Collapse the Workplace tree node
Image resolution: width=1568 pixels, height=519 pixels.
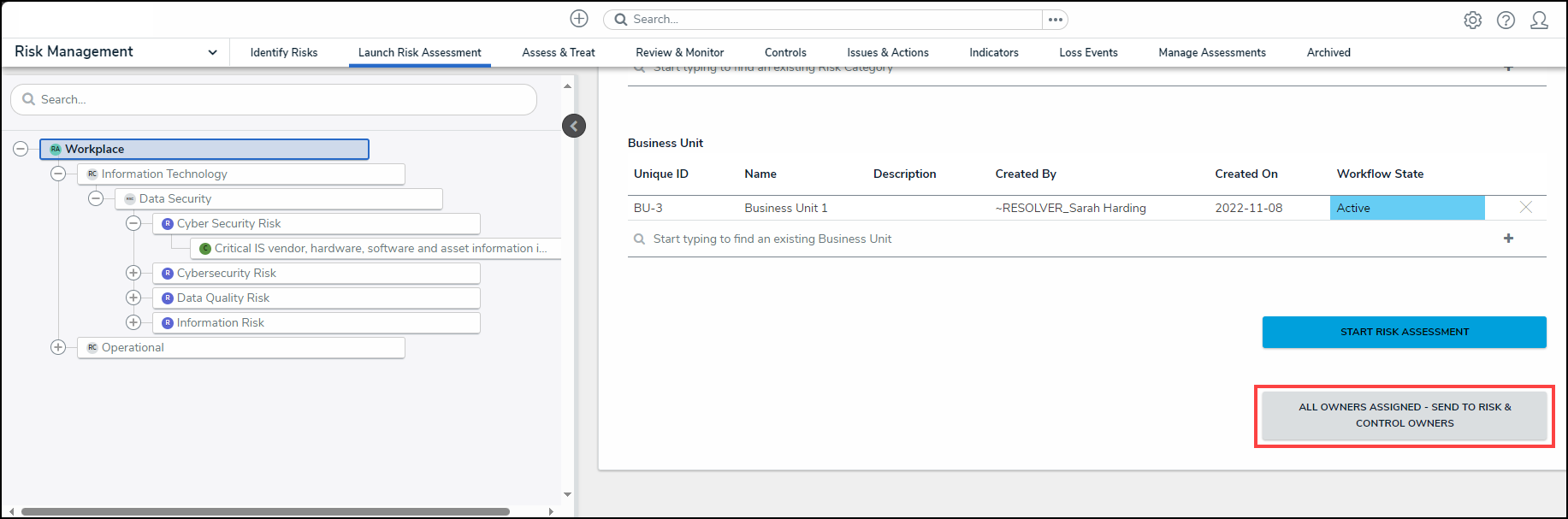tap(21, 149)
